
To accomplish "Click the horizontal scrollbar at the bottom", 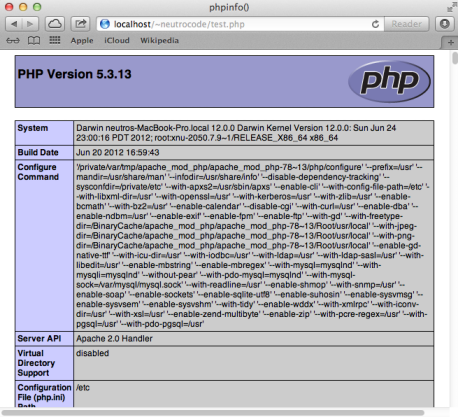I will point(213,413).
